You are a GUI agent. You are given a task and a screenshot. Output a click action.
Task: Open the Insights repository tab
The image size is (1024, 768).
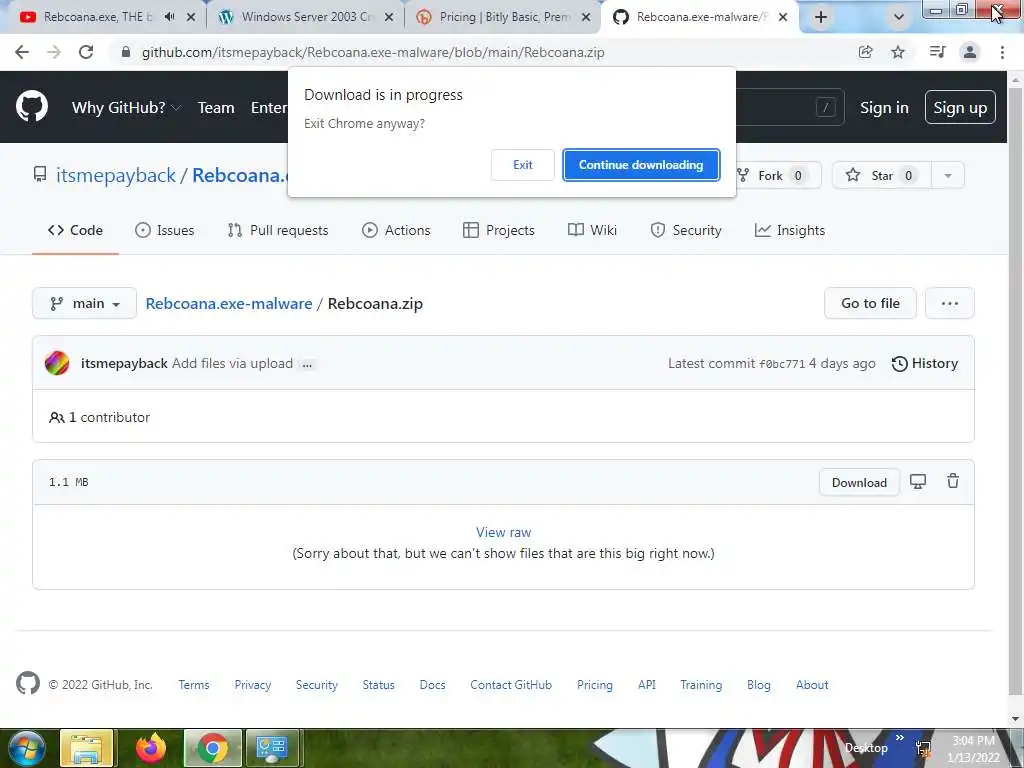pos(790,230)
